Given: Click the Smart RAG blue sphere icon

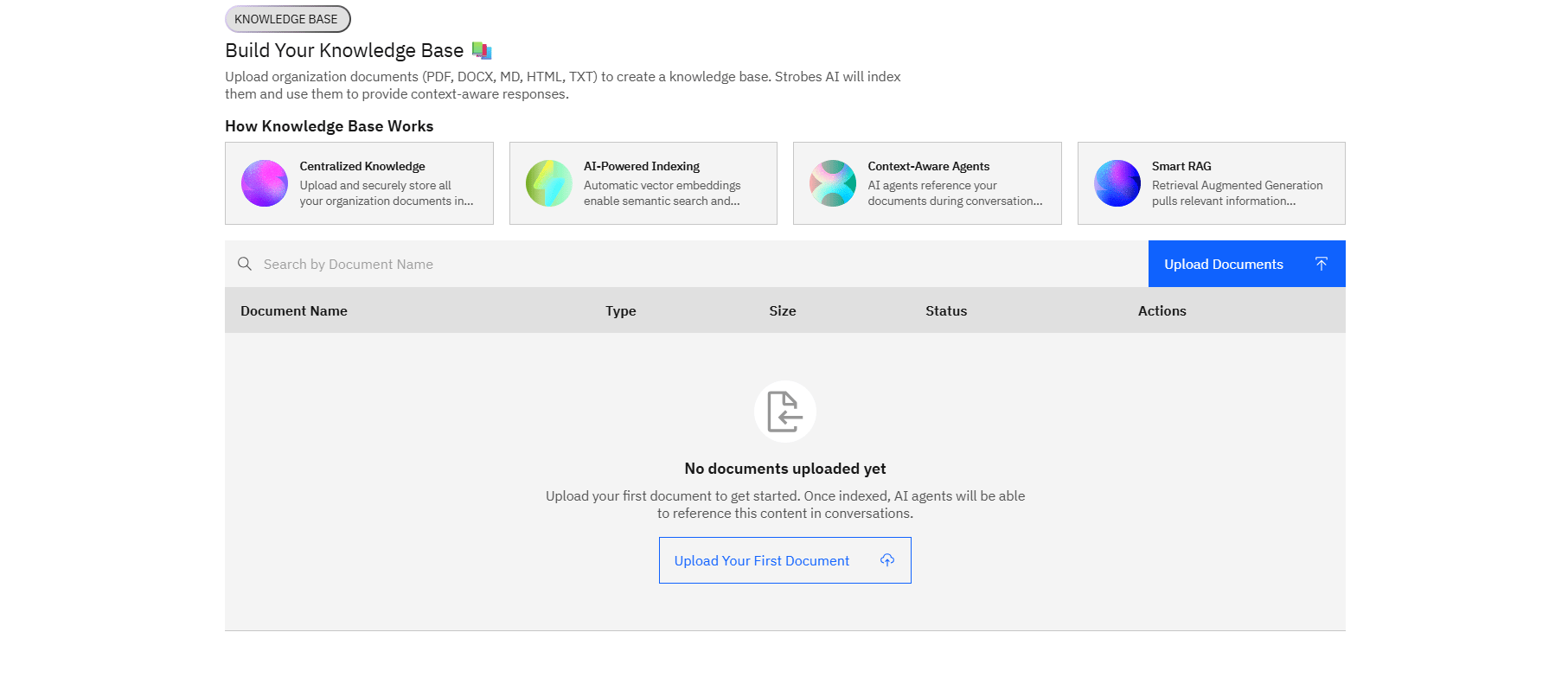Looking at the screenshot, I should point(1117,183).
